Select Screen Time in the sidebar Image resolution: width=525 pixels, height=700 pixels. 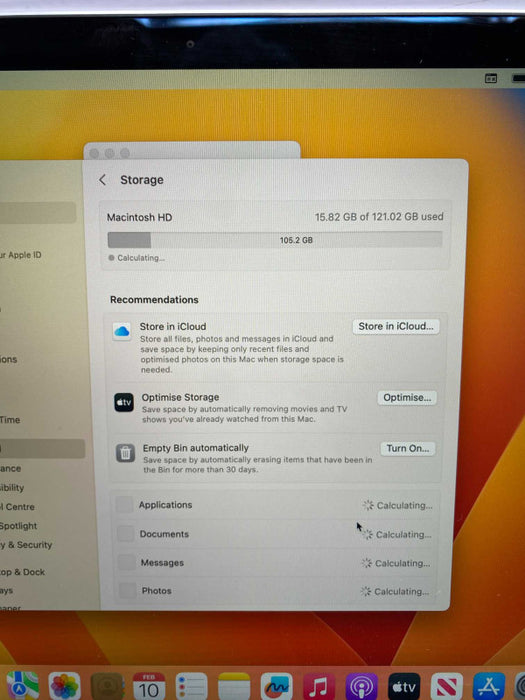[x=10, y=420]
